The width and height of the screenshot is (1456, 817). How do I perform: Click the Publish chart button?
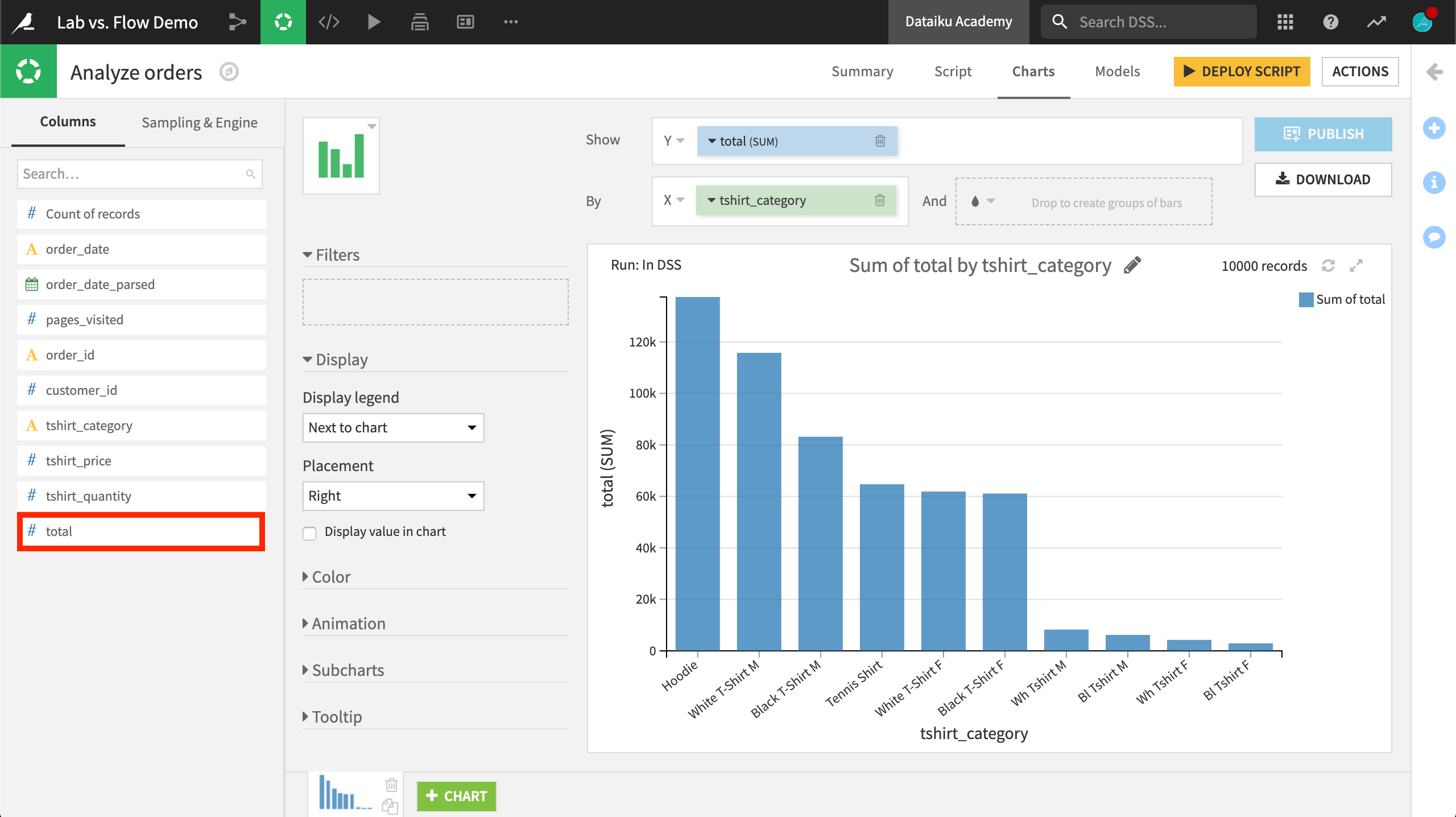coord(1323,133)
